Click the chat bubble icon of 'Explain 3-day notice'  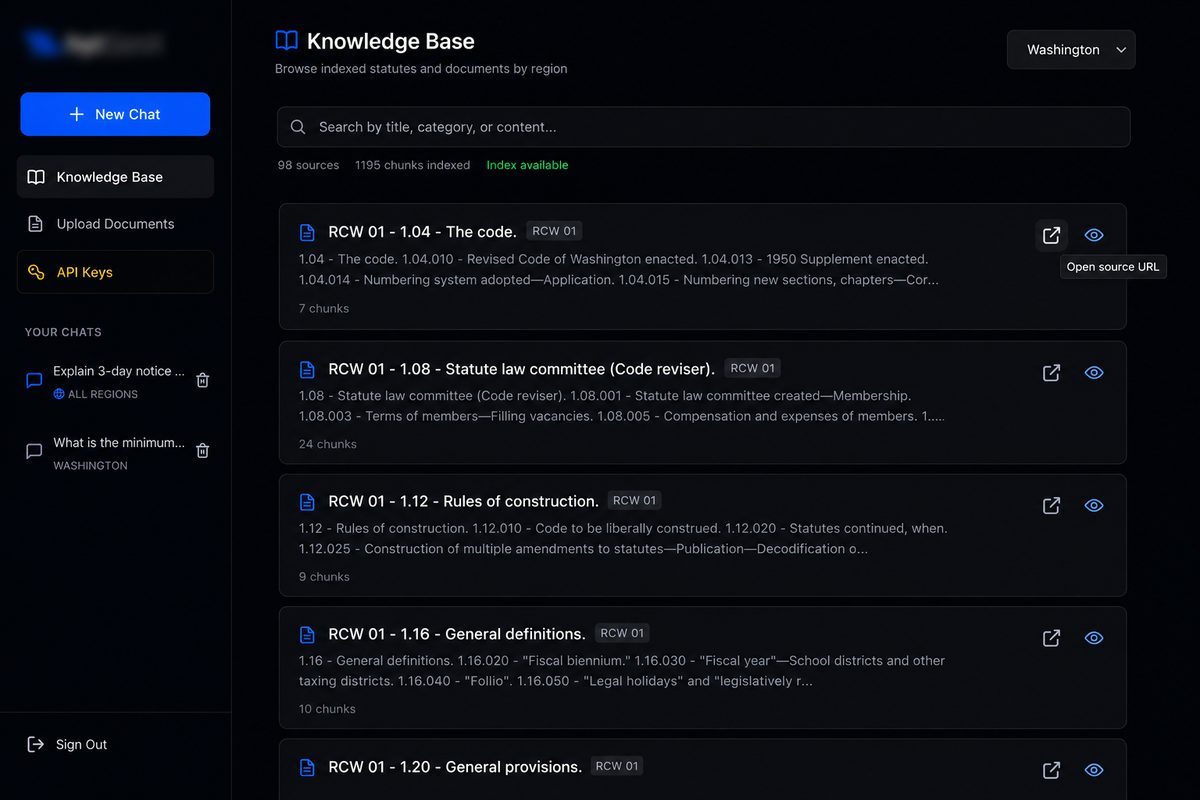pyautogui.click(x=34, y=380)
